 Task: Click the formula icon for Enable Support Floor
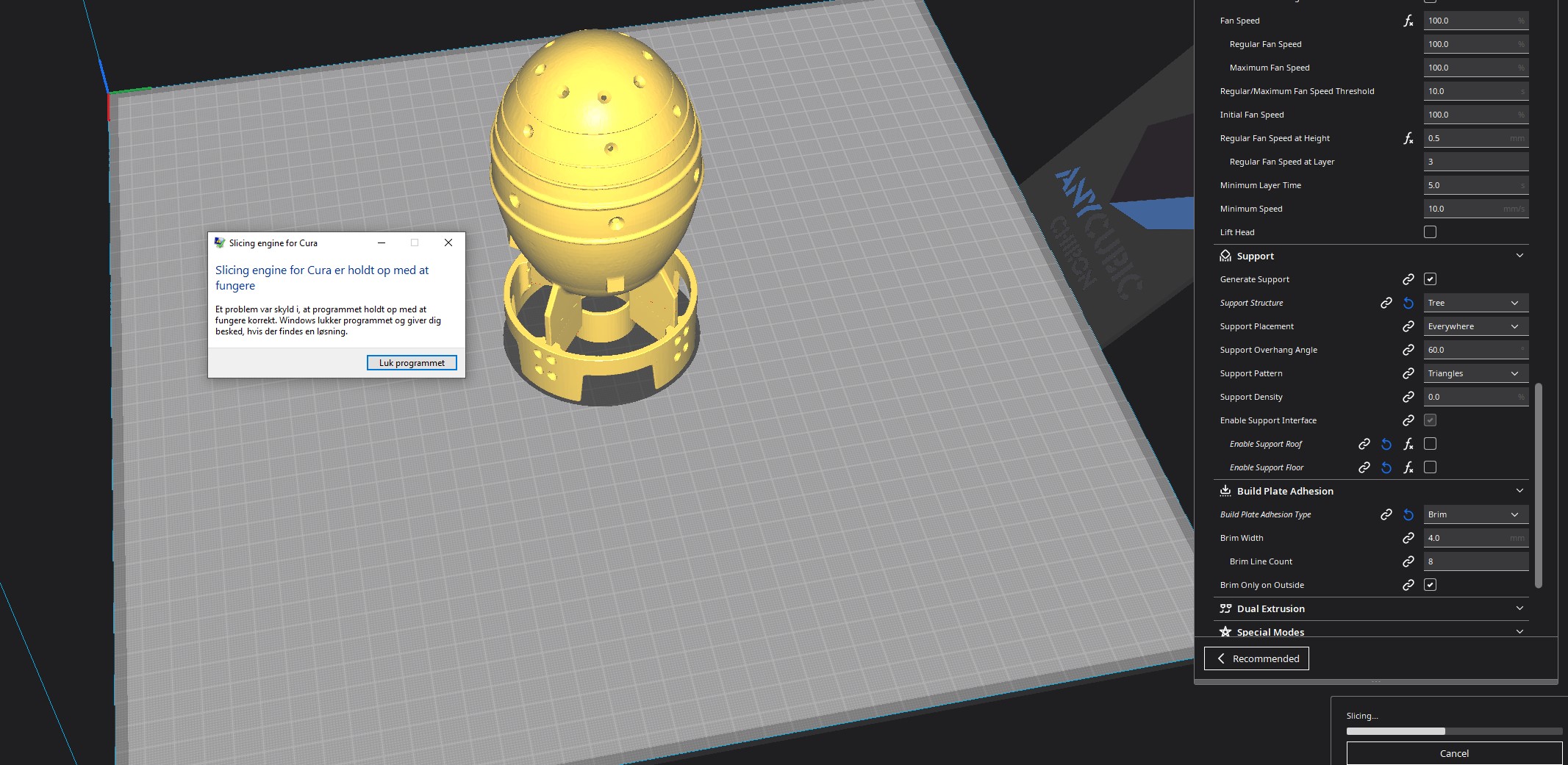[x=1408, y=467]
